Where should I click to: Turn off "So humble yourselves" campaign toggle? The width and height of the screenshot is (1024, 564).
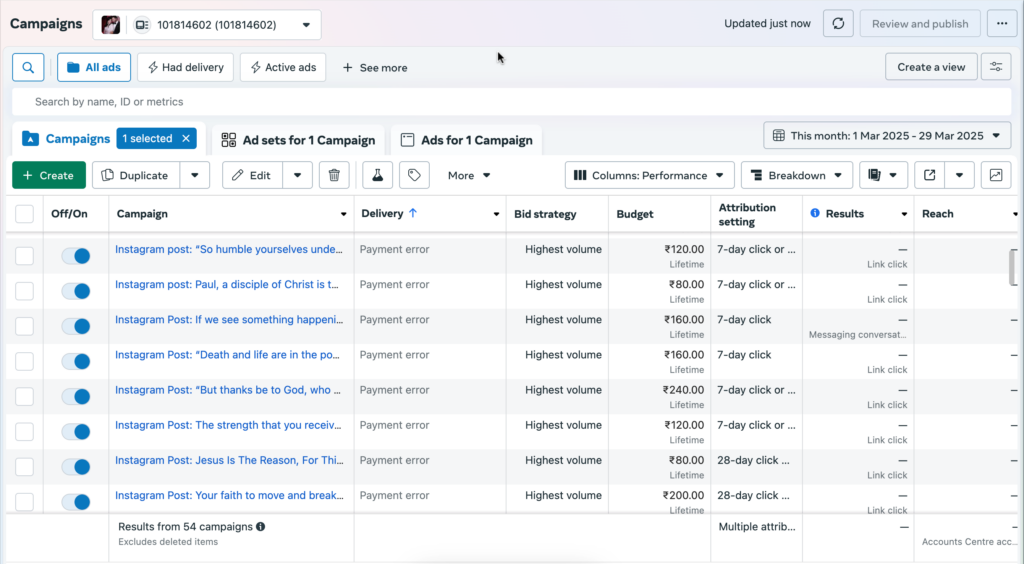coord(76,256)
